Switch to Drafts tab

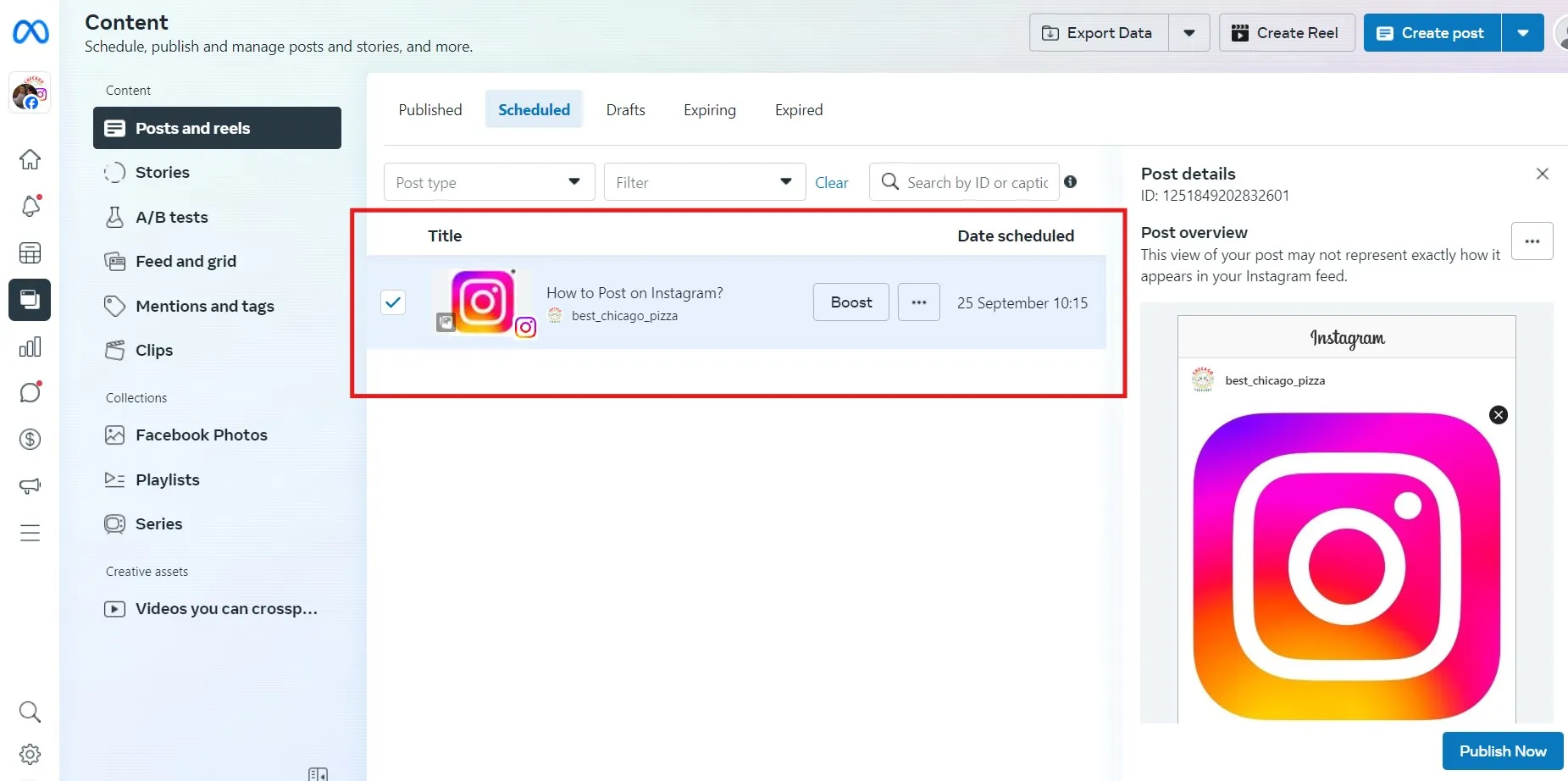(x=626, y=109)
